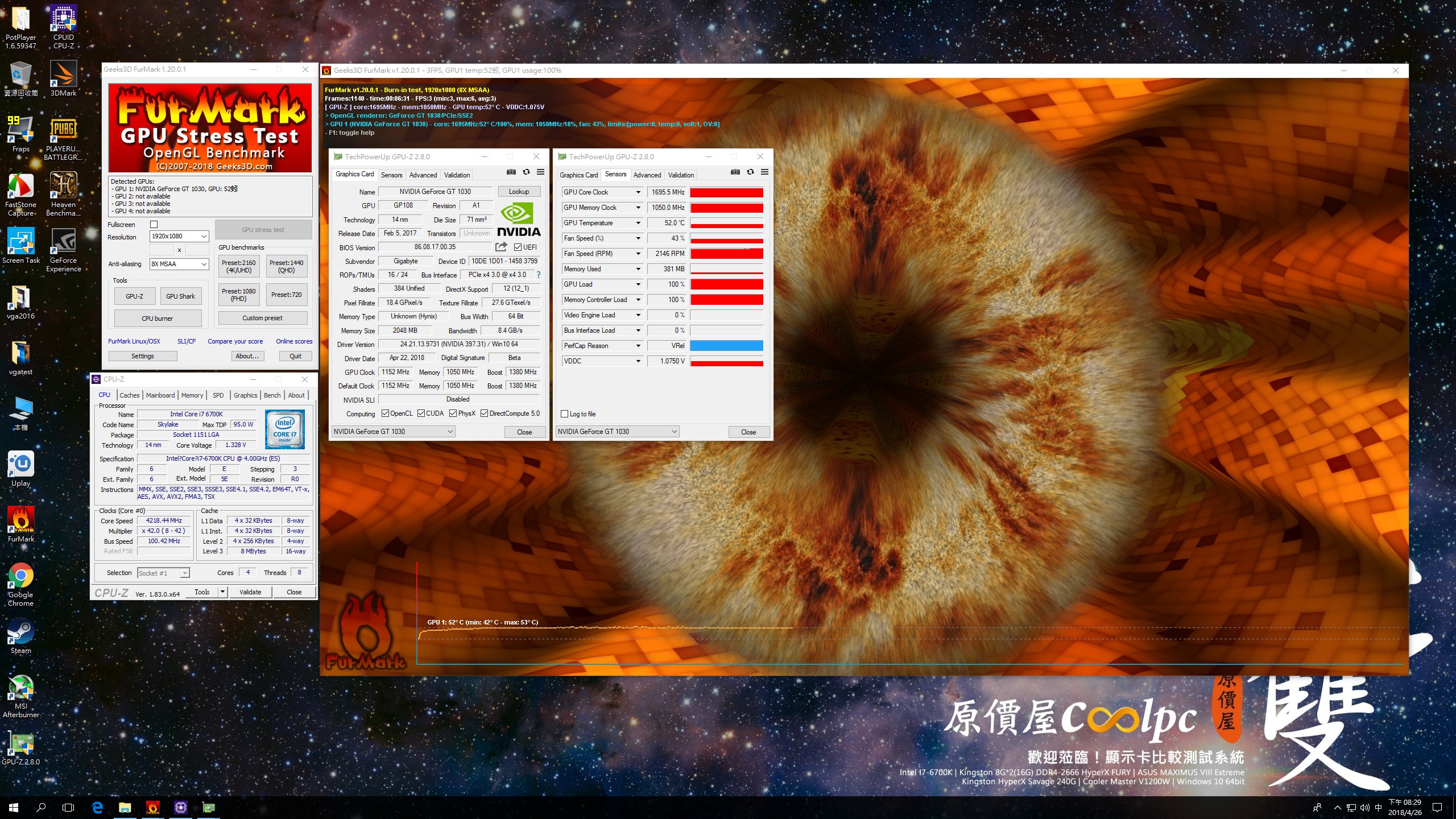Click Bus Interface question mark in GPU-Z
The width and height of the screenshot is (1456, 819).
tap(538, 275)
